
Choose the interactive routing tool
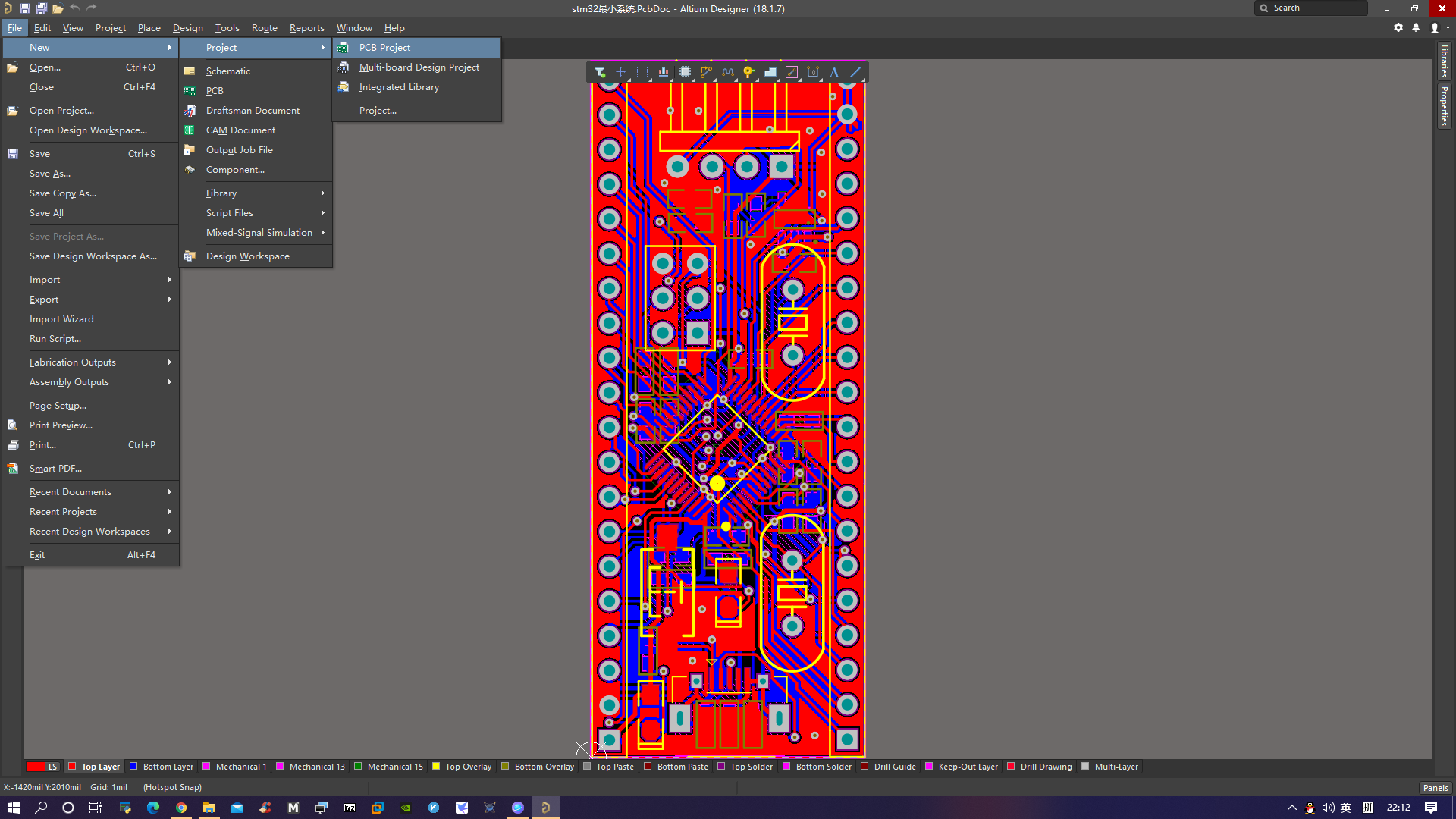(706, 72)
